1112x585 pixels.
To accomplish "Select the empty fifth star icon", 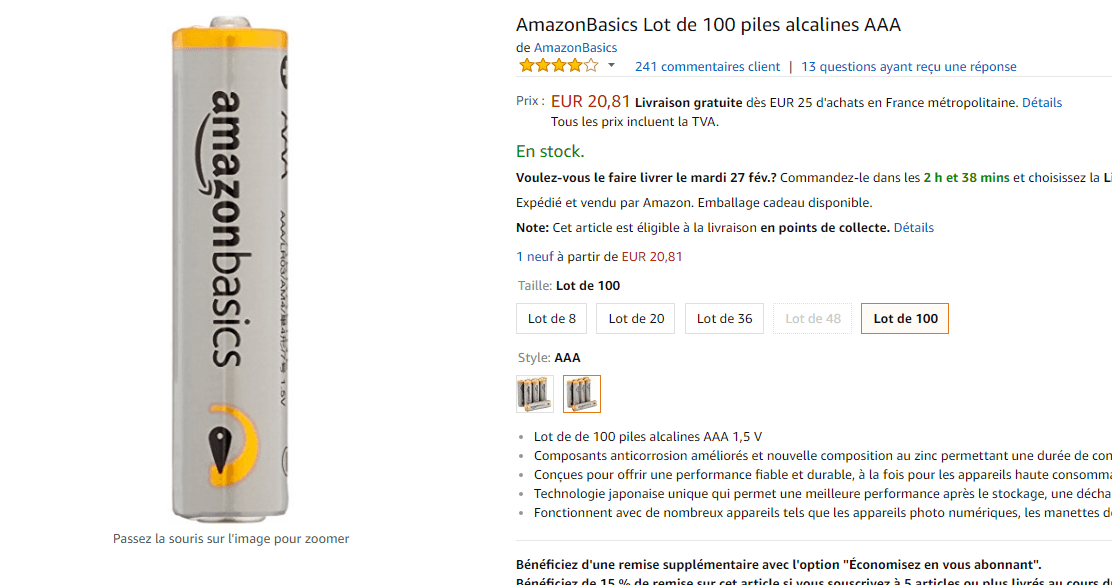I will coord(591,64).
